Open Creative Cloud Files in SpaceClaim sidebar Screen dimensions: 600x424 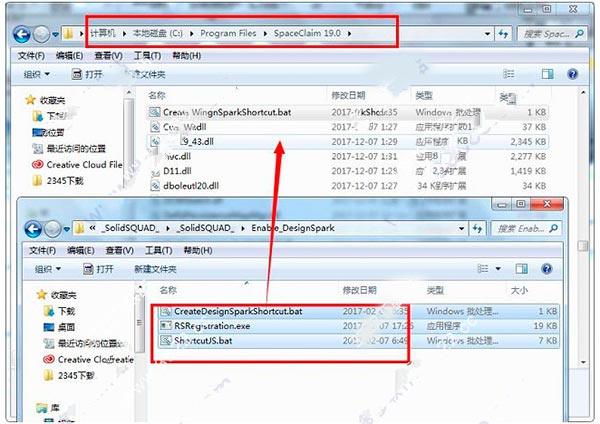click(78, 165)
